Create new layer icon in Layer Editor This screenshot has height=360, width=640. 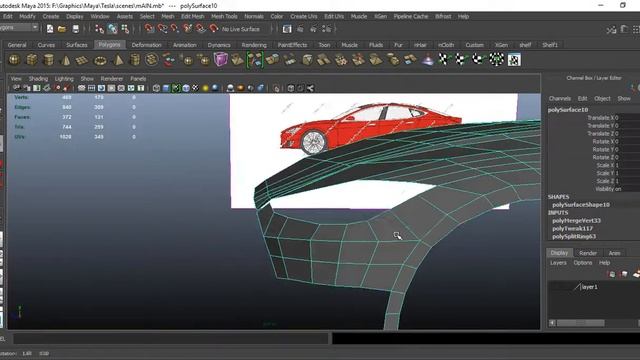pyautogui.click(x=637, y=274)
